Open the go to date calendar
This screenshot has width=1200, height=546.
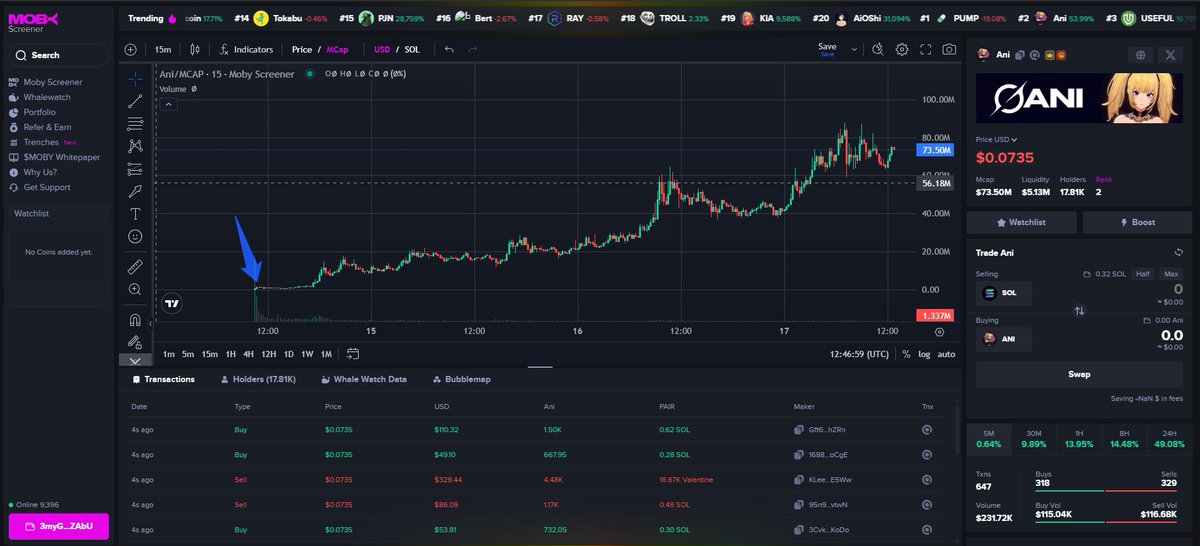tap(353, 354)
